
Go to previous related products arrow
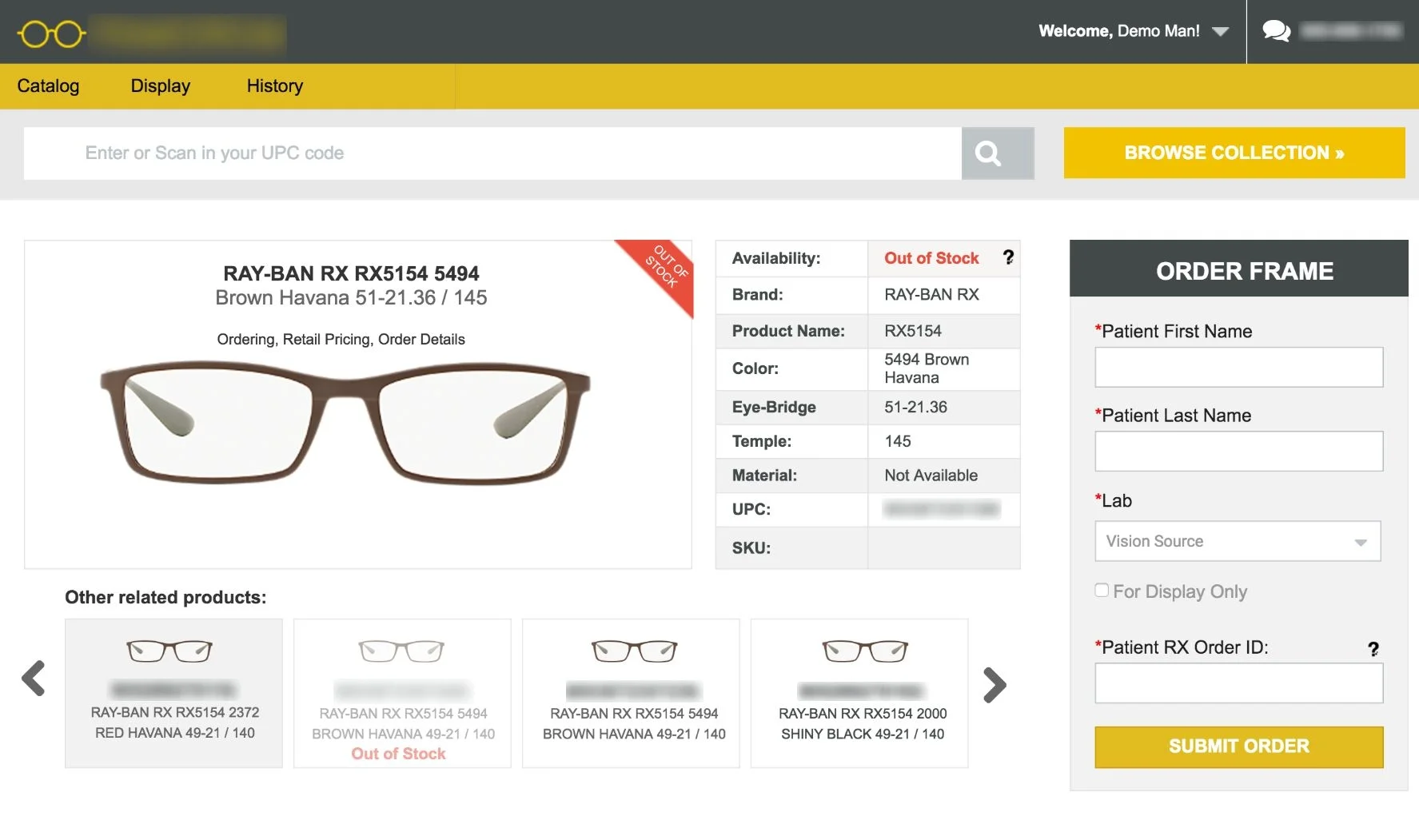coord(34,679)
